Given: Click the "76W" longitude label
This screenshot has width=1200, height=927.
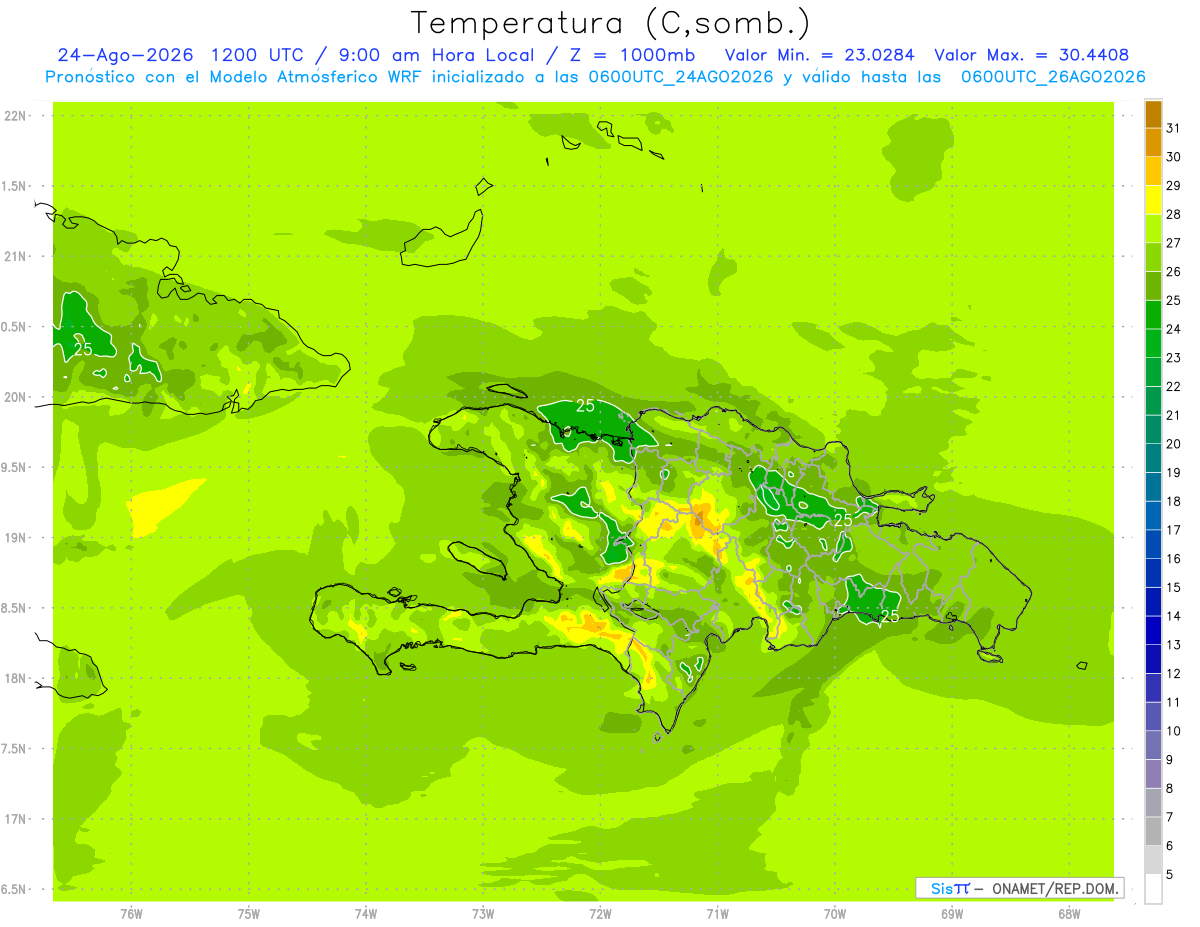Looking at the screenshot, I should click(x=131, y=913).
